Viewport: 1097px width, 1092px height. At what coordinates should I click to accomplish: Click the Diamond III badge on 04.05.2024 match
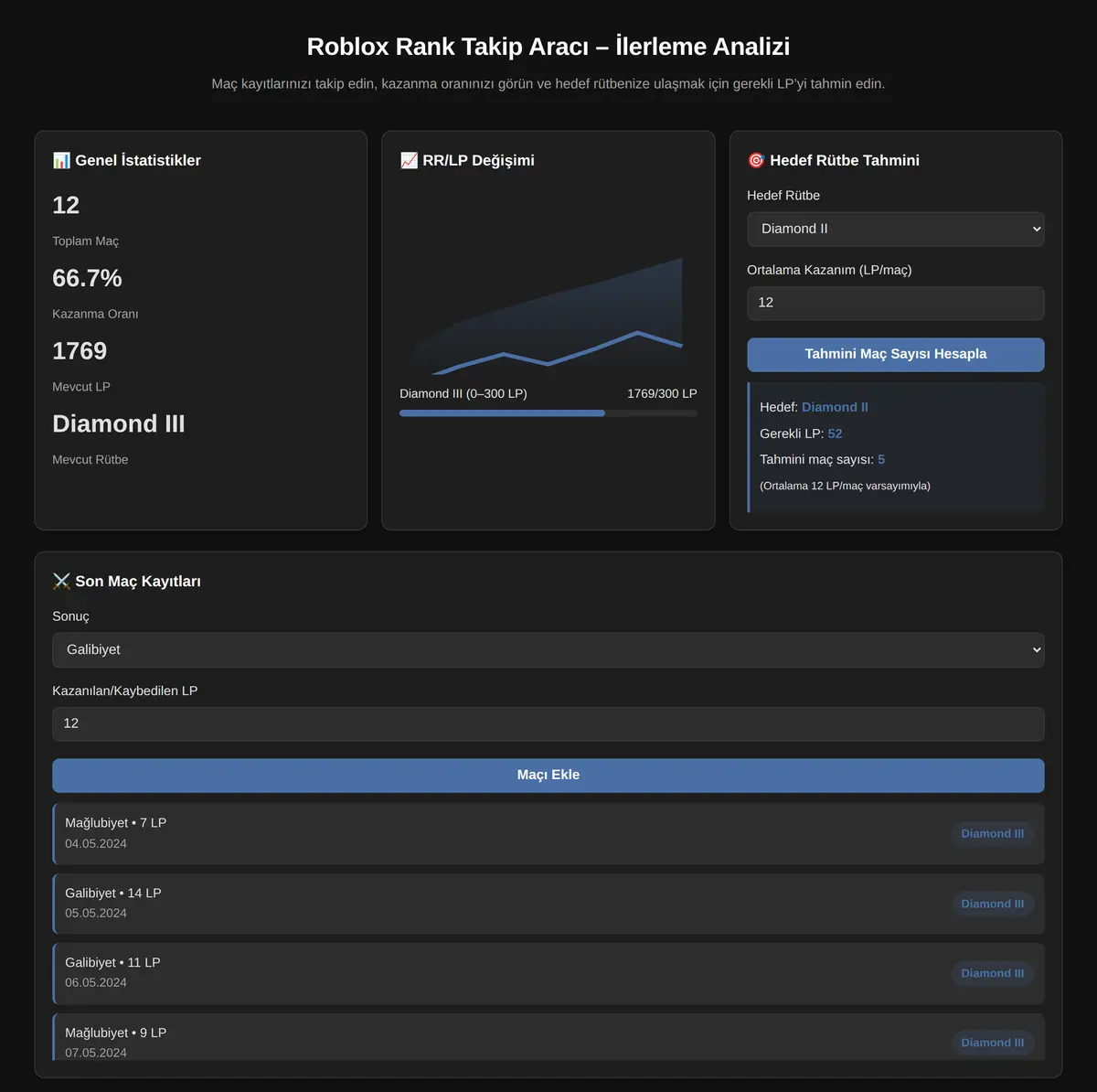point(993,833)
